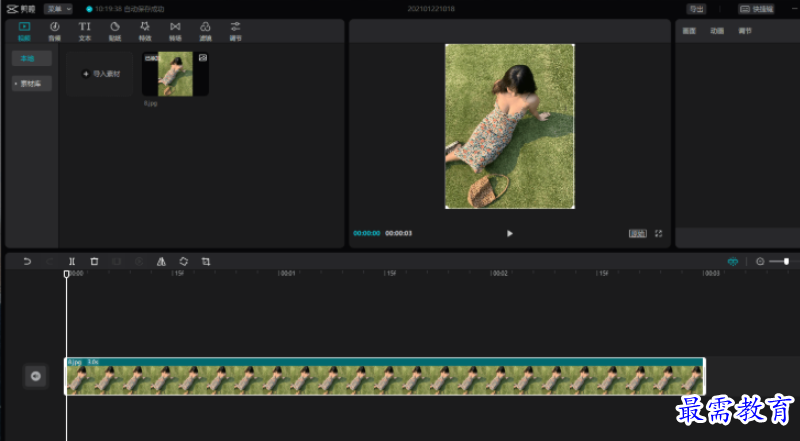Crop the selected clip

click(x=206, y=261)
